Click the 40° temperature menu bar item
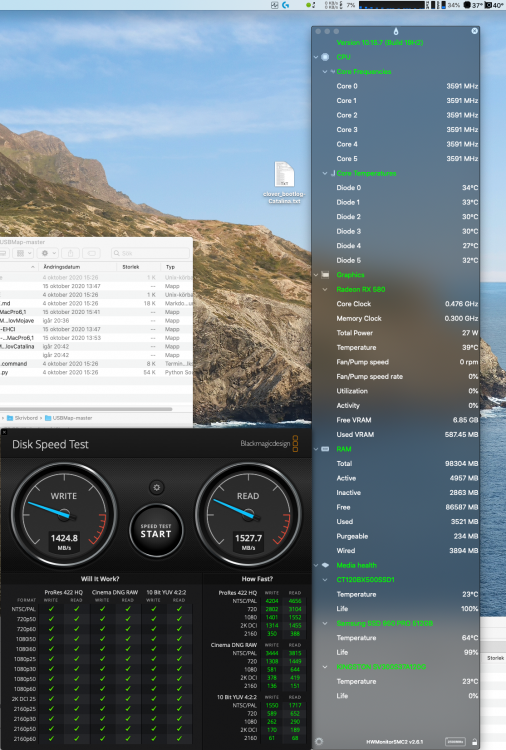The height and width of the screenshot is (750, 506). 495,5
